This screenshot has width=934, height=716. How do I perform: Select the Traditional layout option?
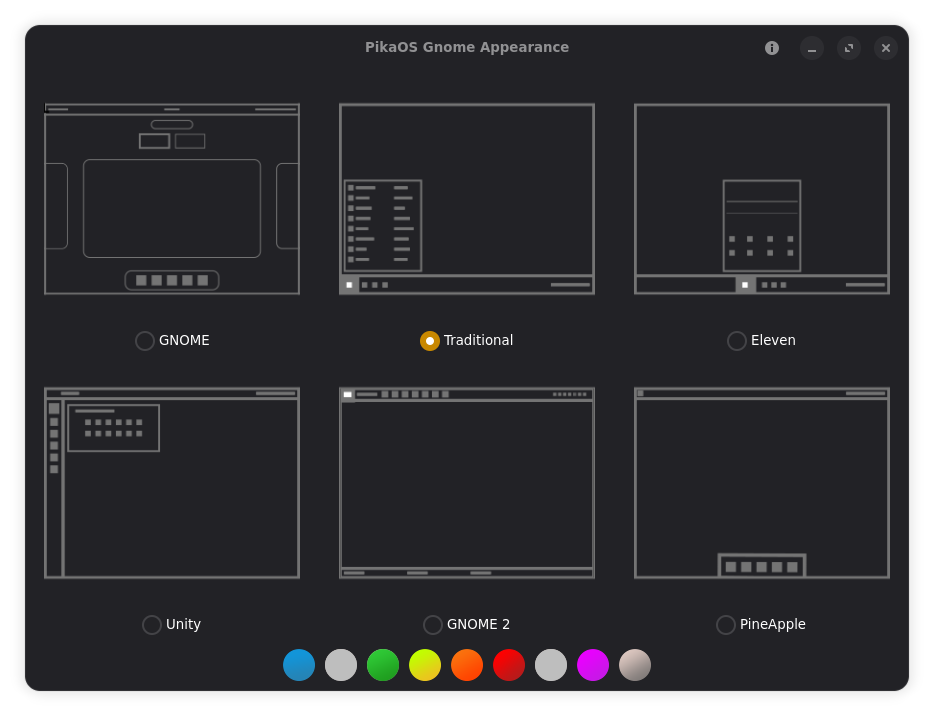point(430,340)
